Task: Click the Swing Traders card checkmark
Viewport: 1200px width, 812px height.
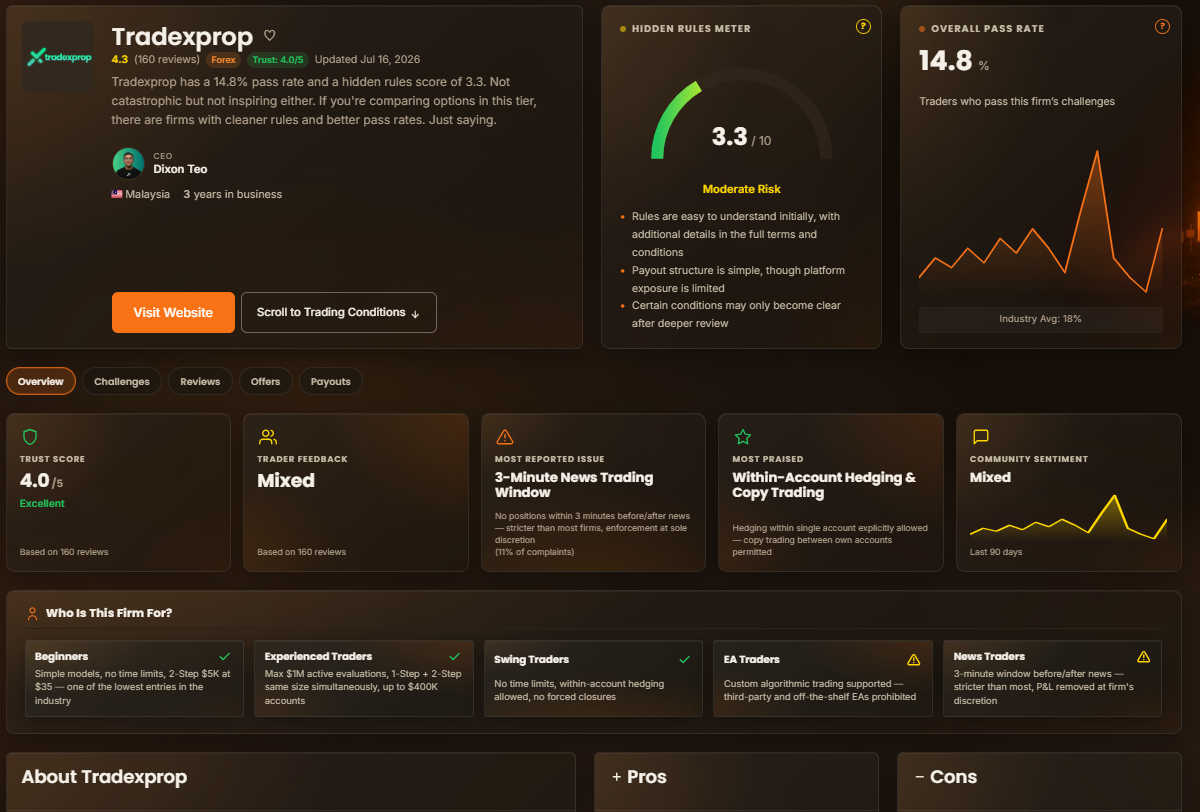Action: tap(685, 659)
